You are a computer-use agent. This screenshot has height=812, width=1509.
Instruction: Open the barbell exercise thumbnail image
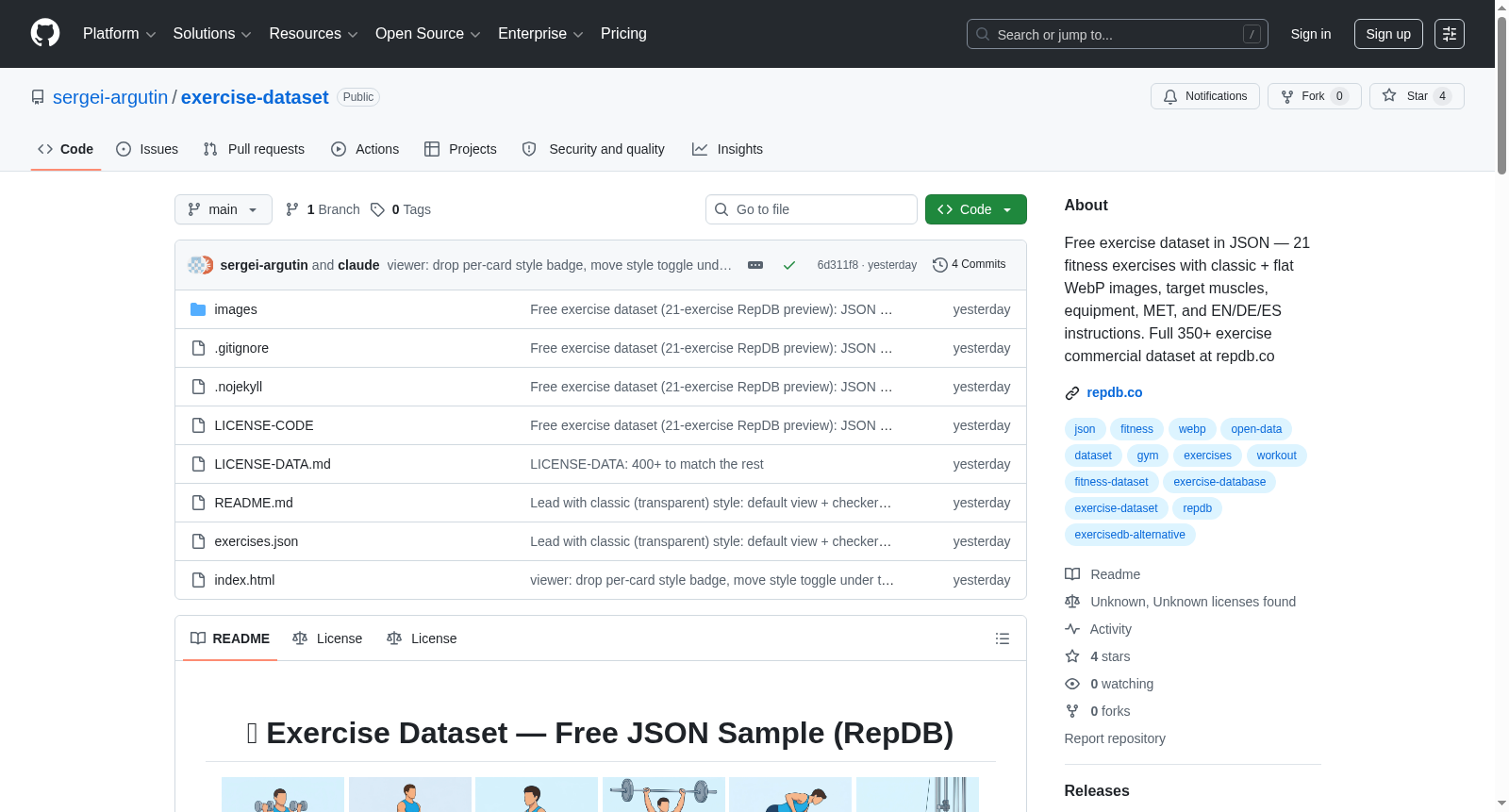(x=664, y=794)
